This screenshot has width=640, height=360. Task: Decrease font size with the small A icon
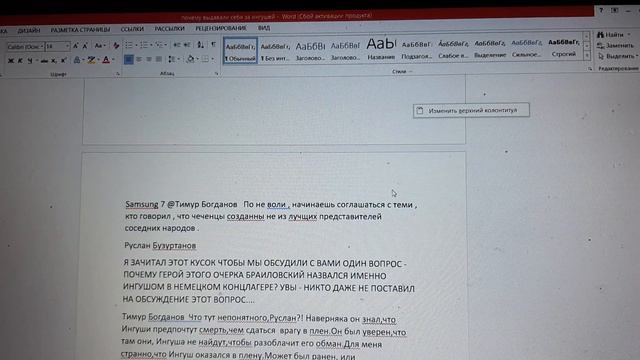(x=85, y=46)
